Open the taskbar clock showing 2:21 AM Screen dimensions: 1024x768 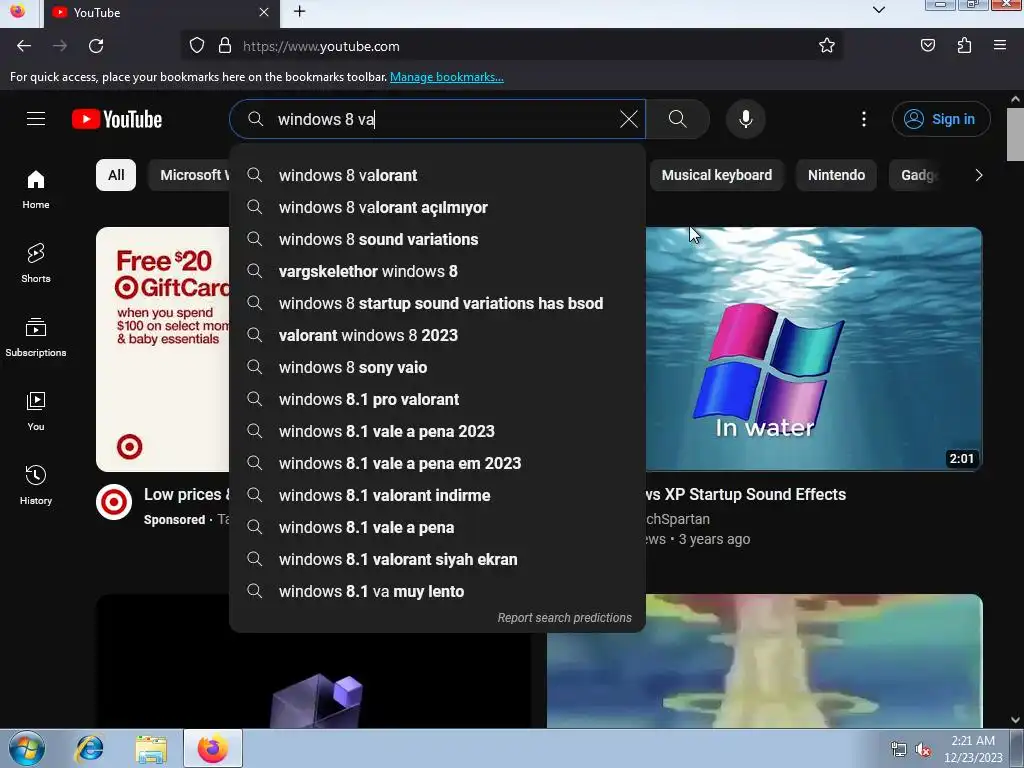pos(973,749)
